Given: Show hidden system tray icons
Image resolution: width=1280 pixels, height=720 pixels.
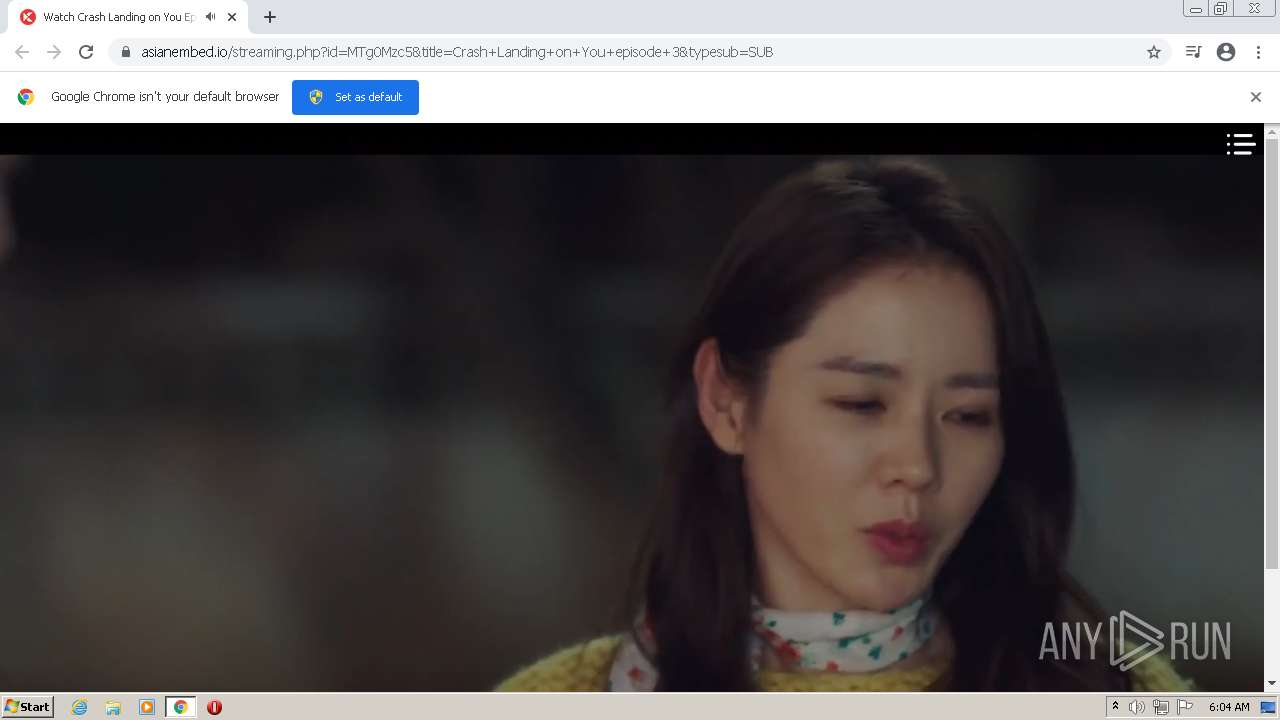Looking at the screenshot, I should pyautogui.click(x=1115, y=707).
